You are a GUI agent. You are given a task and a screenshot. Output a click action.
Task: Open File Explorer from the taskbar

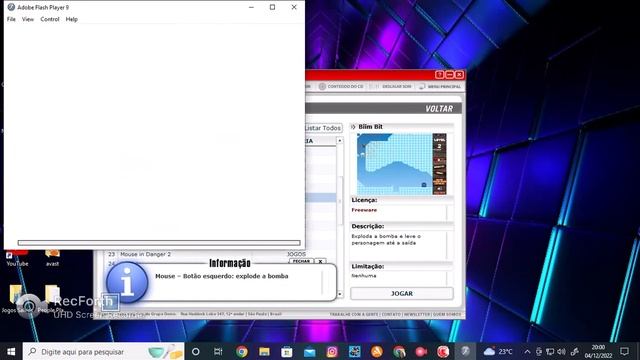[264, 351]
